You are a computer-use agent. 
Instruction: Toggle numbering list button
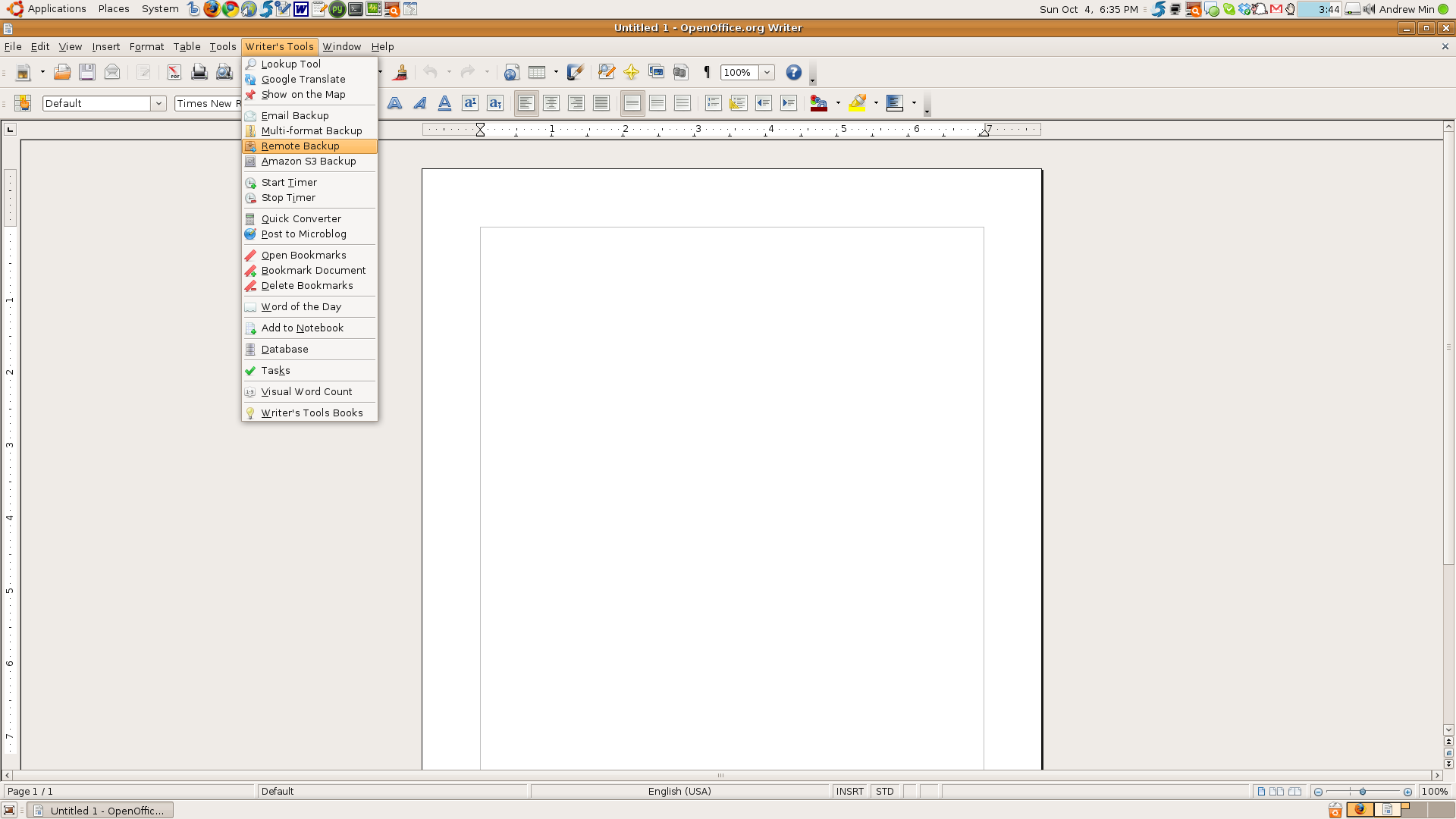713,103
